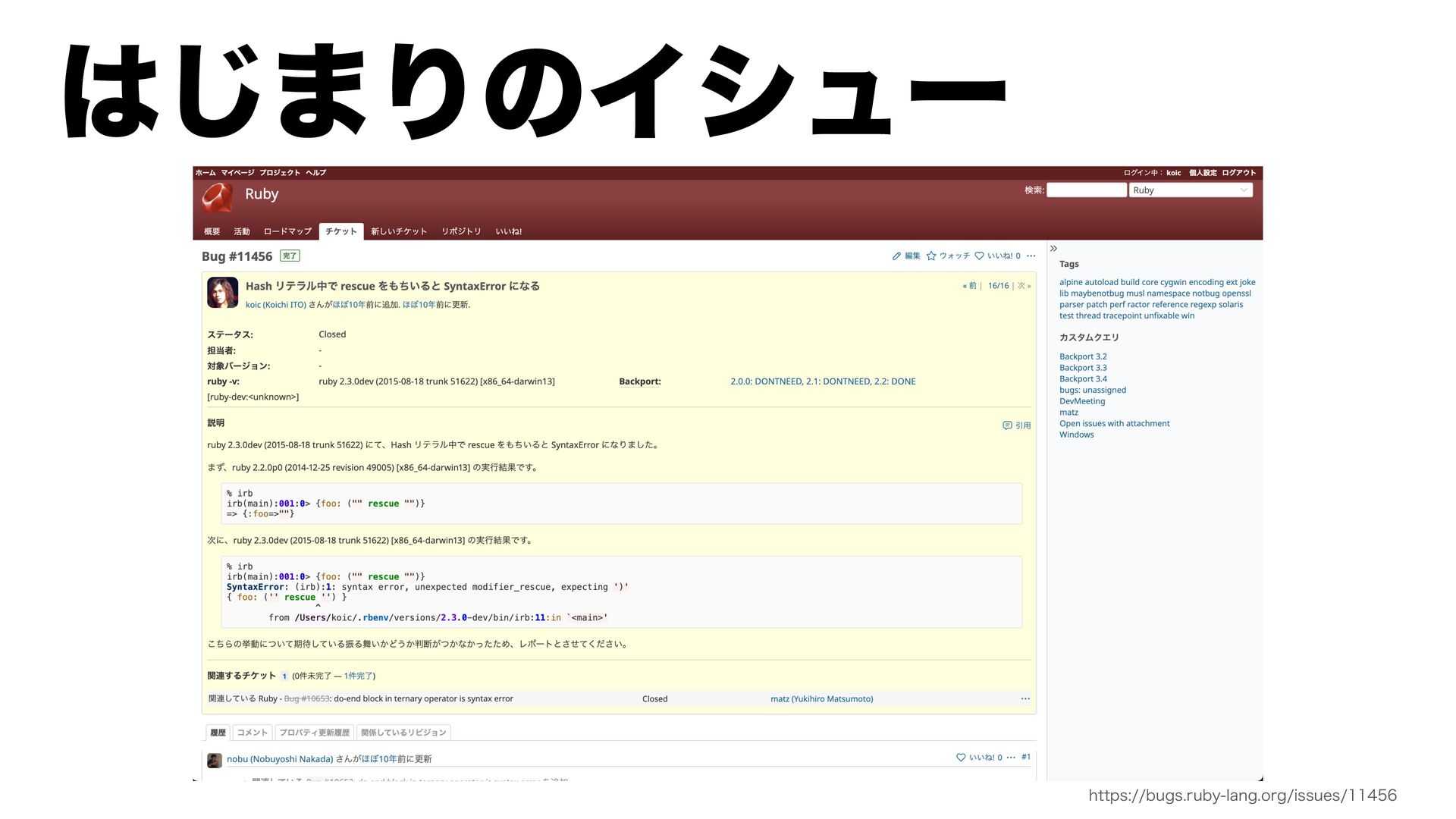The image size is (1456, 819).
Task: Switch to the 概要 tab
Action: pyautogui.click(x=212, y=231)
